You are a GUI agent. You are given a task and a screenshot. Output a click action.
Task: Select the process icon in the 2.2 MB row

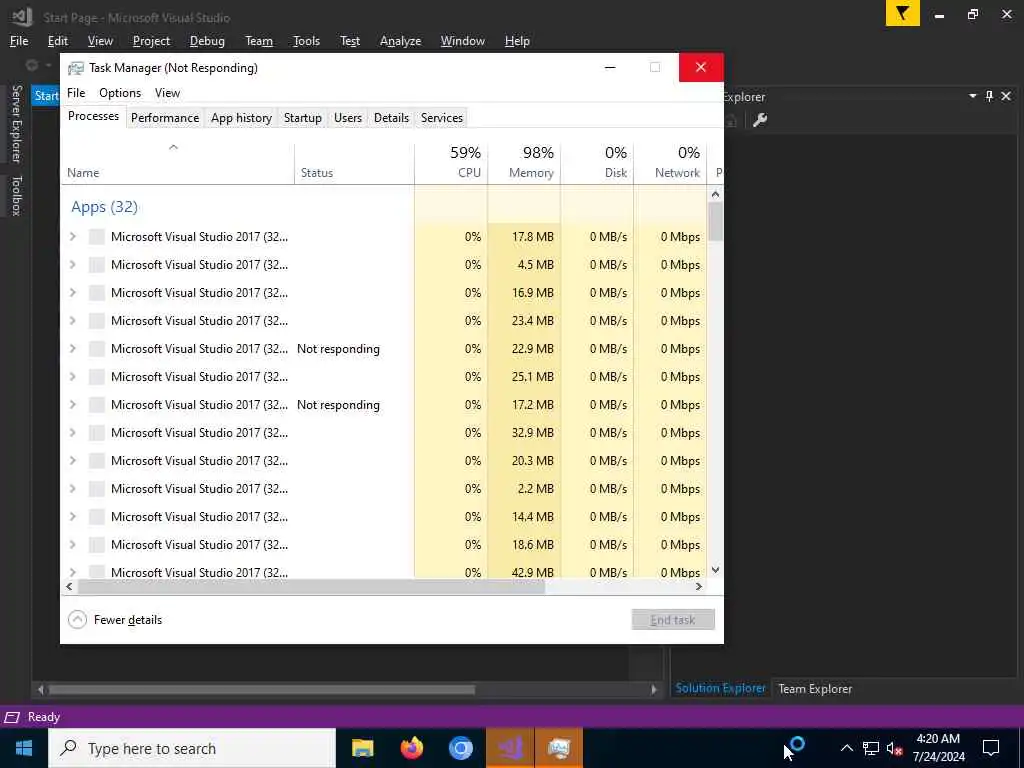pyautogui.click(x=97, y=488)
